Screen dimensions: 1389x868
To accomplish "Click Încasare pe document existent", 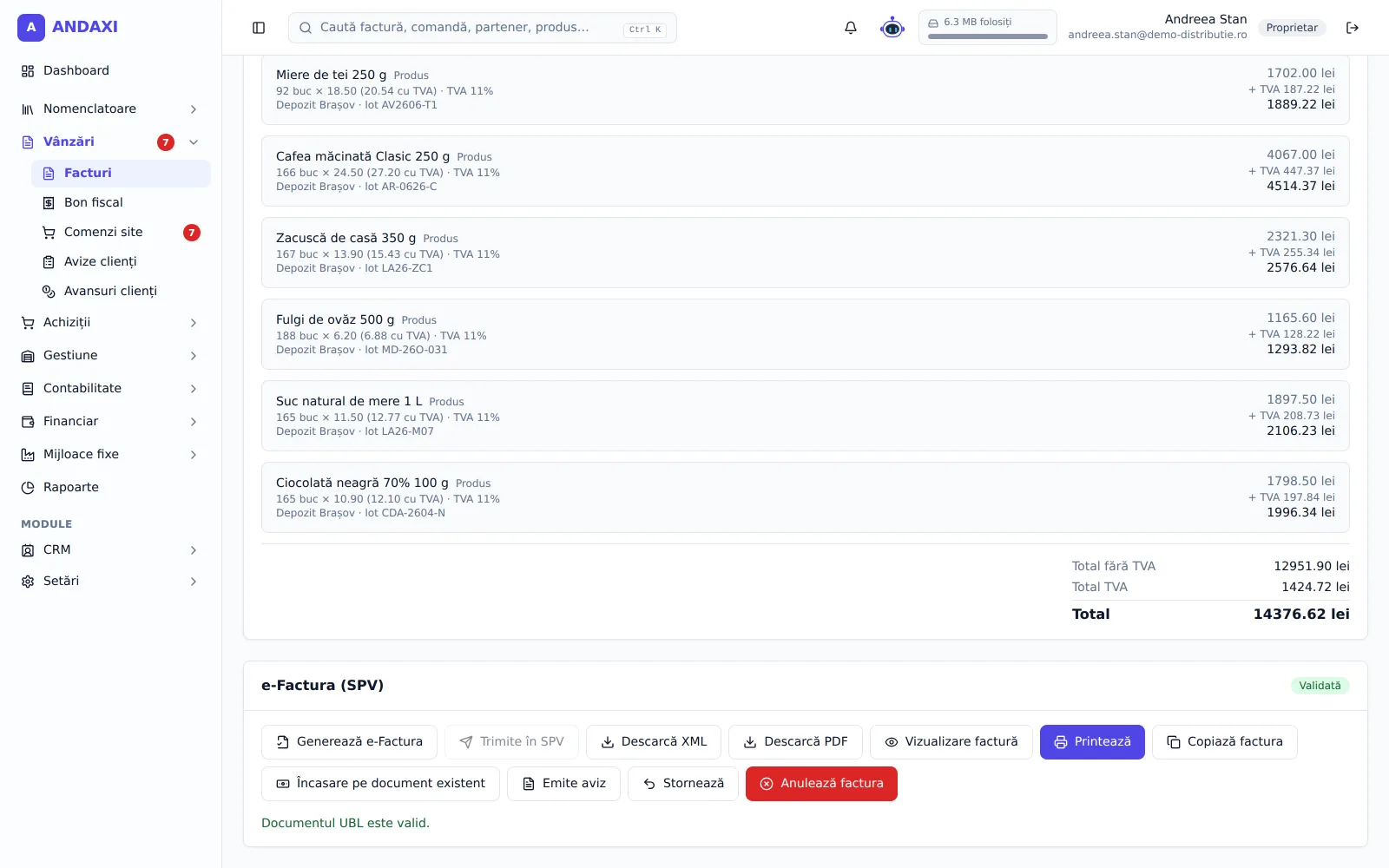I will pos(380,784).
